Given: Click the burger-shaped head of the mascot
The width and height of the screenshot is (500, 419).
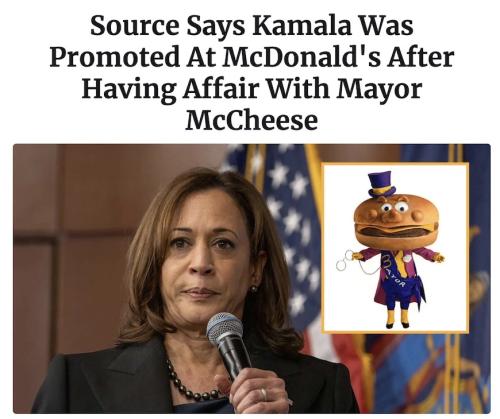Looking at the screenshot, I should click(394, 222).
